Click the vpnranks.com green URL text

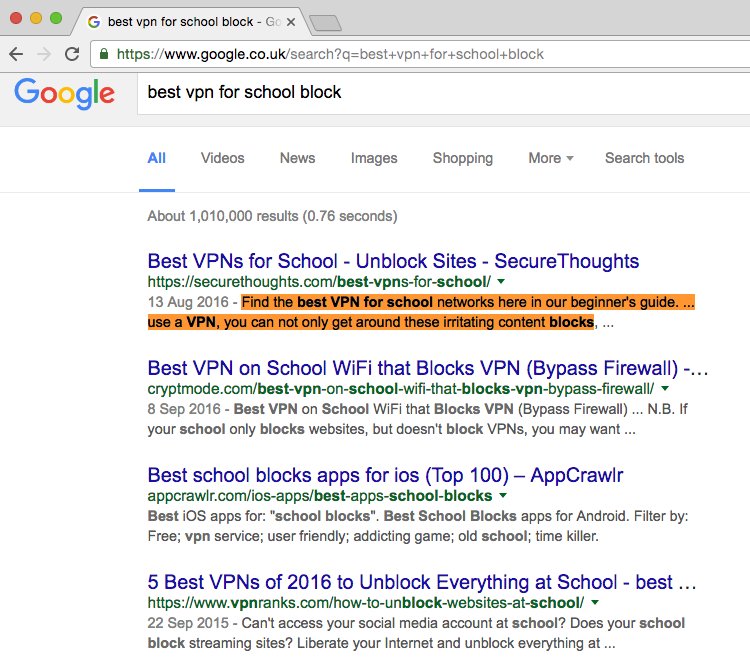[366, 603]
